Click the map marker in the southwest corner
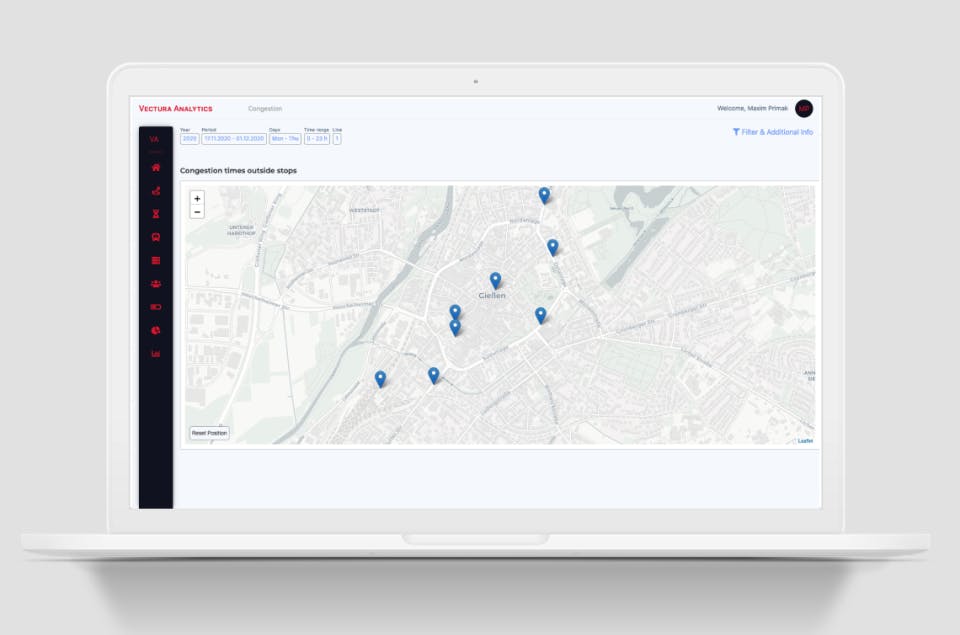This screenshot has width=960, height=635. [x=380, y=378]
